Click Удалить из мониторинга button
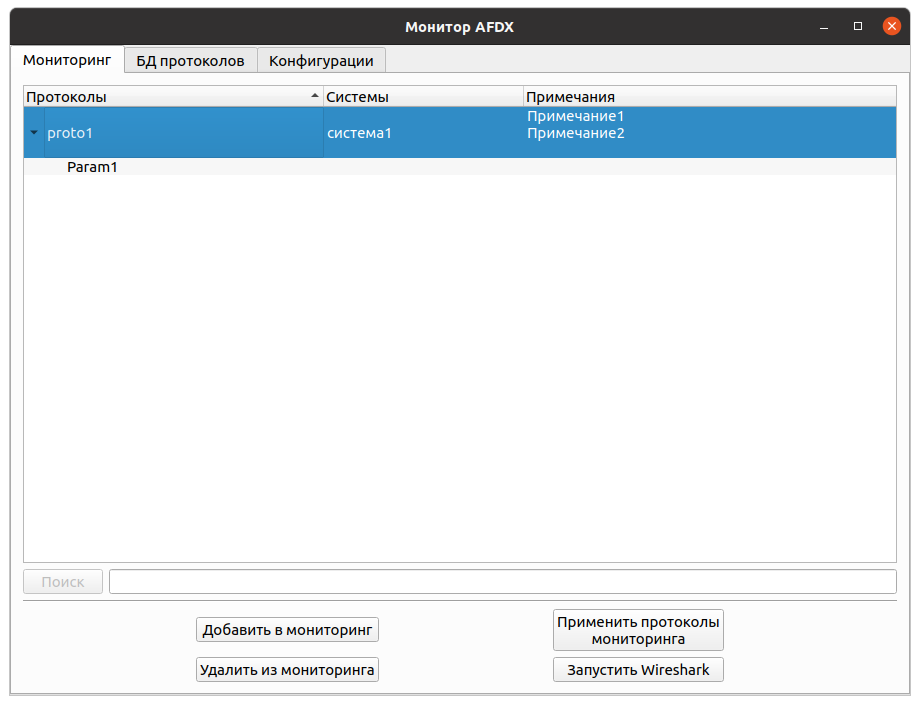920x705 pixels. (288, 670)
